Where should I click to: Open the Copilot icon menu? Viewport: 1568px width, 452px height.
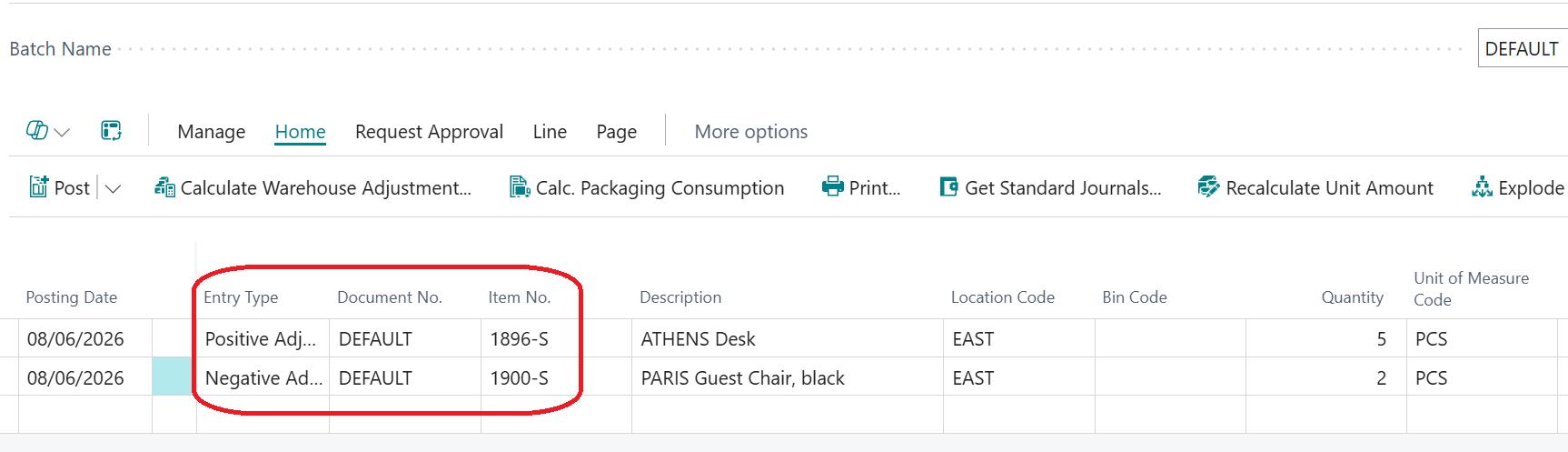pyautogui.click(x=37, y=131)
